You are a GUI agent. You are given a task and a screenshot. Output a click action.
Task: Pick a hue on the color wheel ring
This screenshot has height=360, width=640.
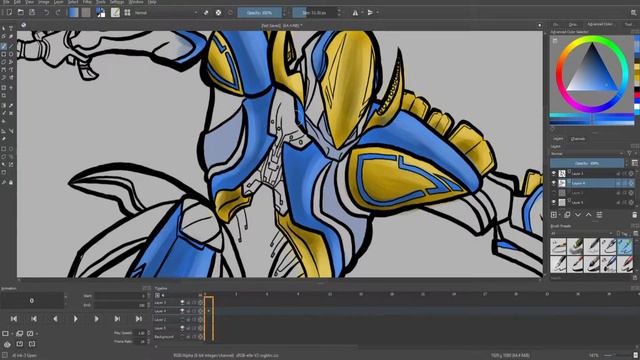[x=591, y=40]
